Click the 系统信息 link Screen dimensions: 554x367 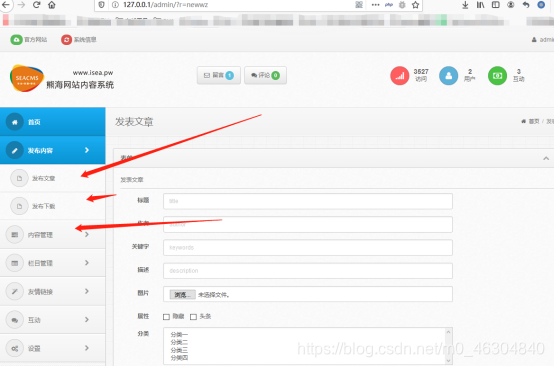pyautogui.click(x=85, y=40)
